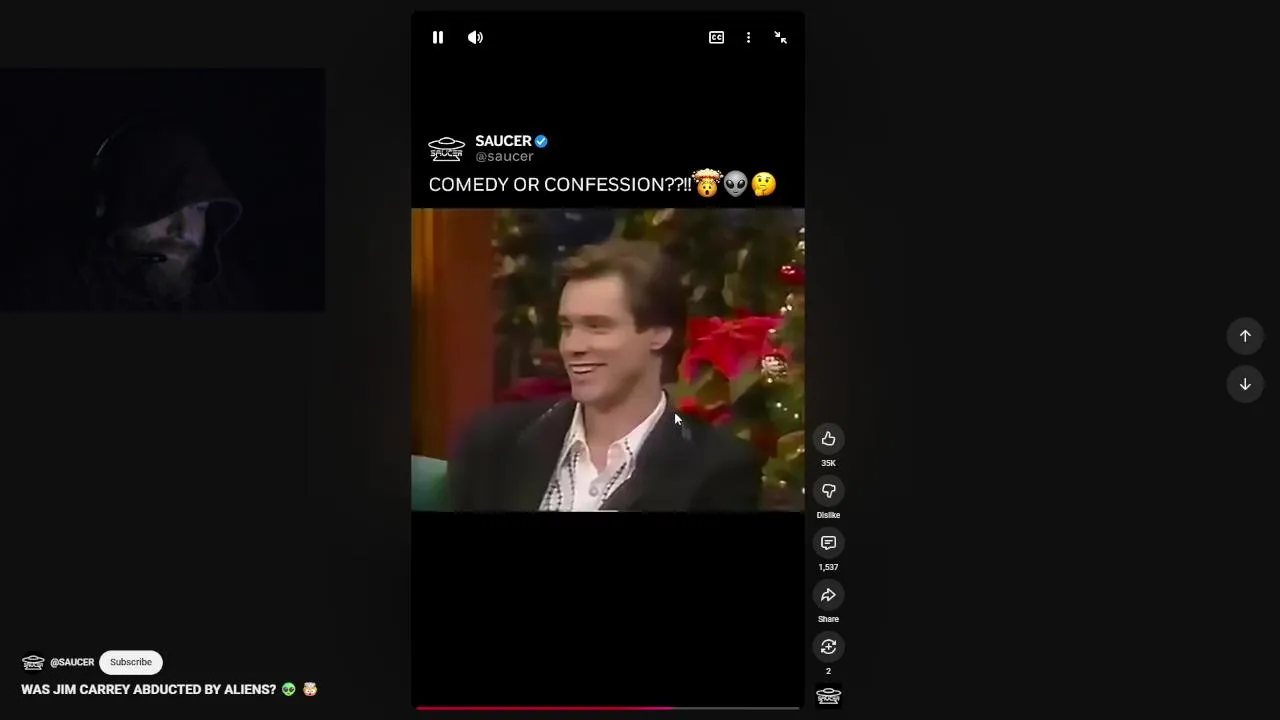Click the Jim Carrey video title

click(148, 689)
